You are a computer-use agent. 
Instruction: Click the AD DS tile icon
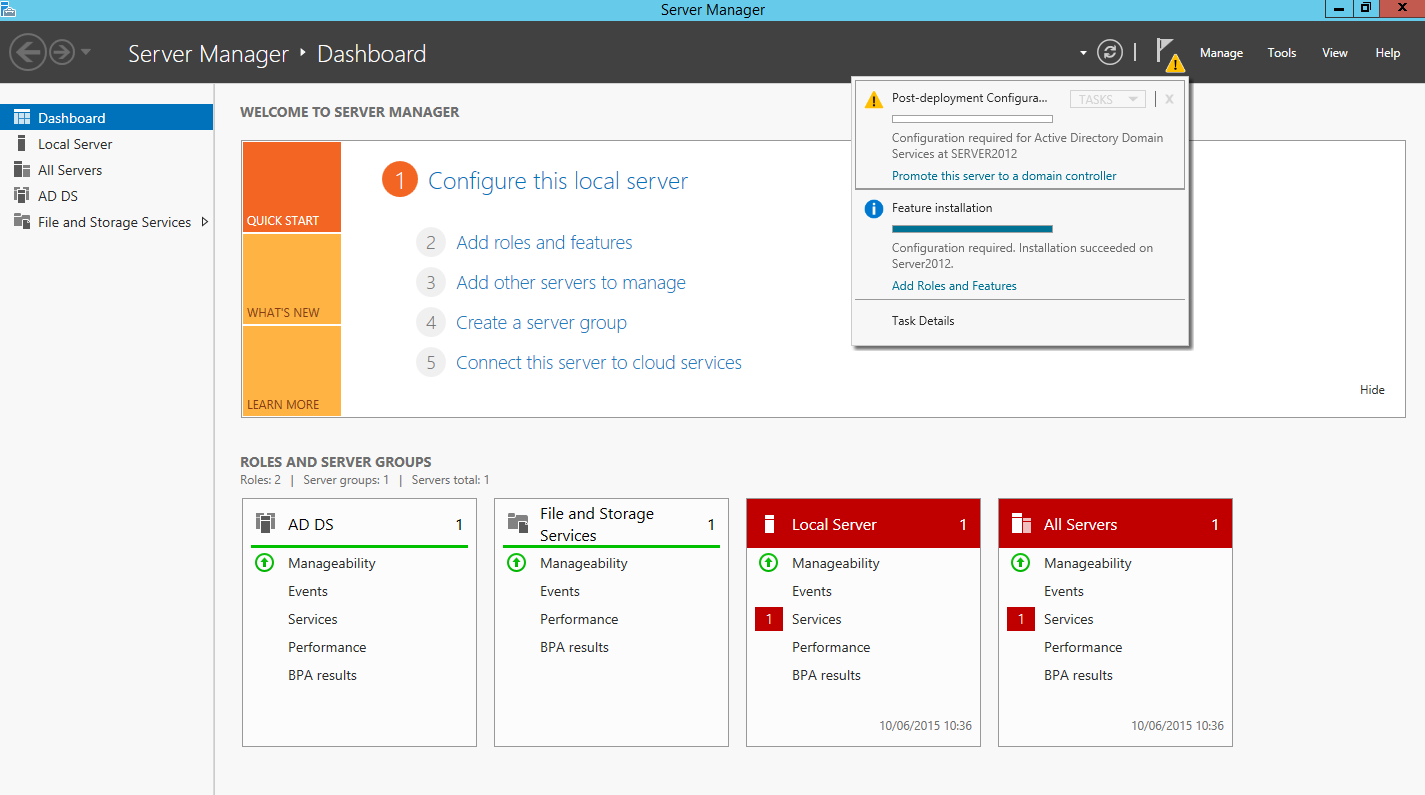pos(265,523)
